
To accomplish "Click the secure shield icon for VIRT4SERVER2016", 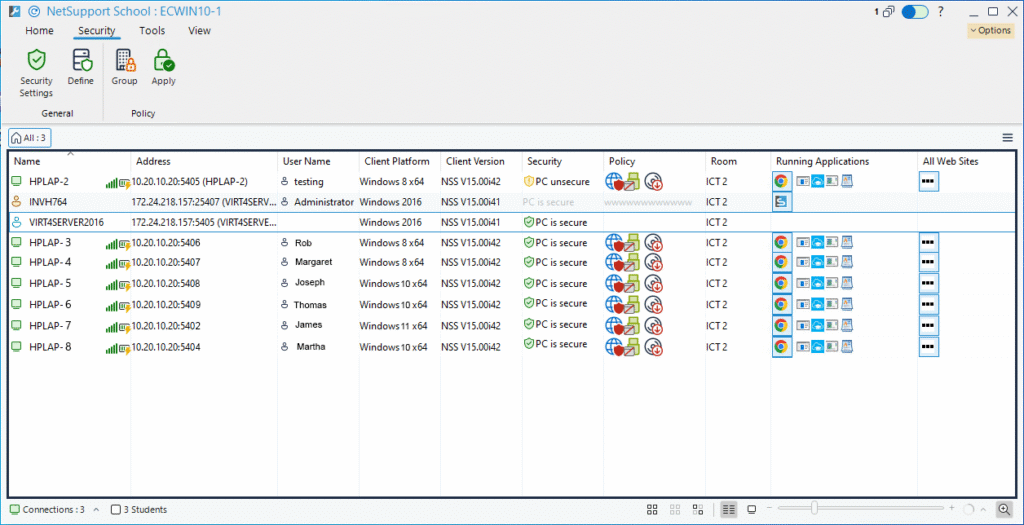I will (529, 222).
